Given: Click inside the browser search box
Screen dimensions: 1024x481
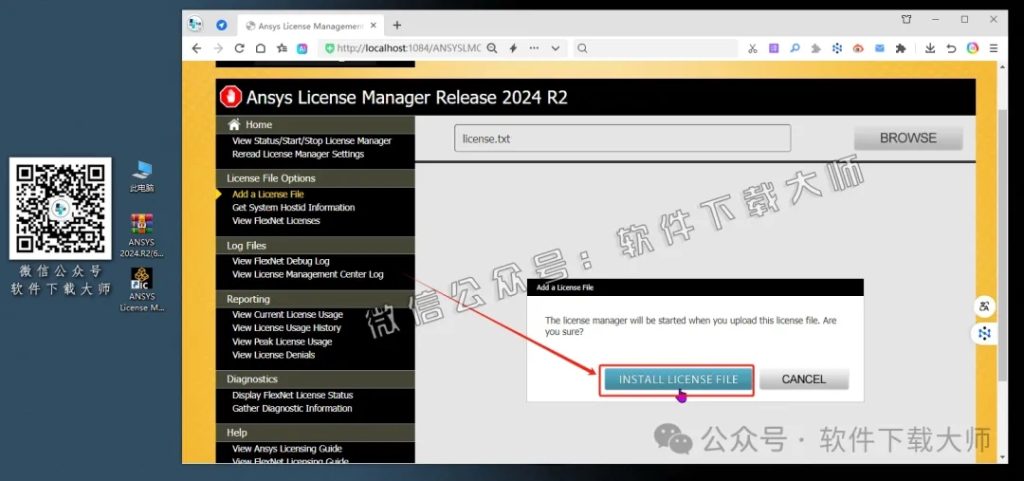Looking at the screenshot, I should point(656,48).
